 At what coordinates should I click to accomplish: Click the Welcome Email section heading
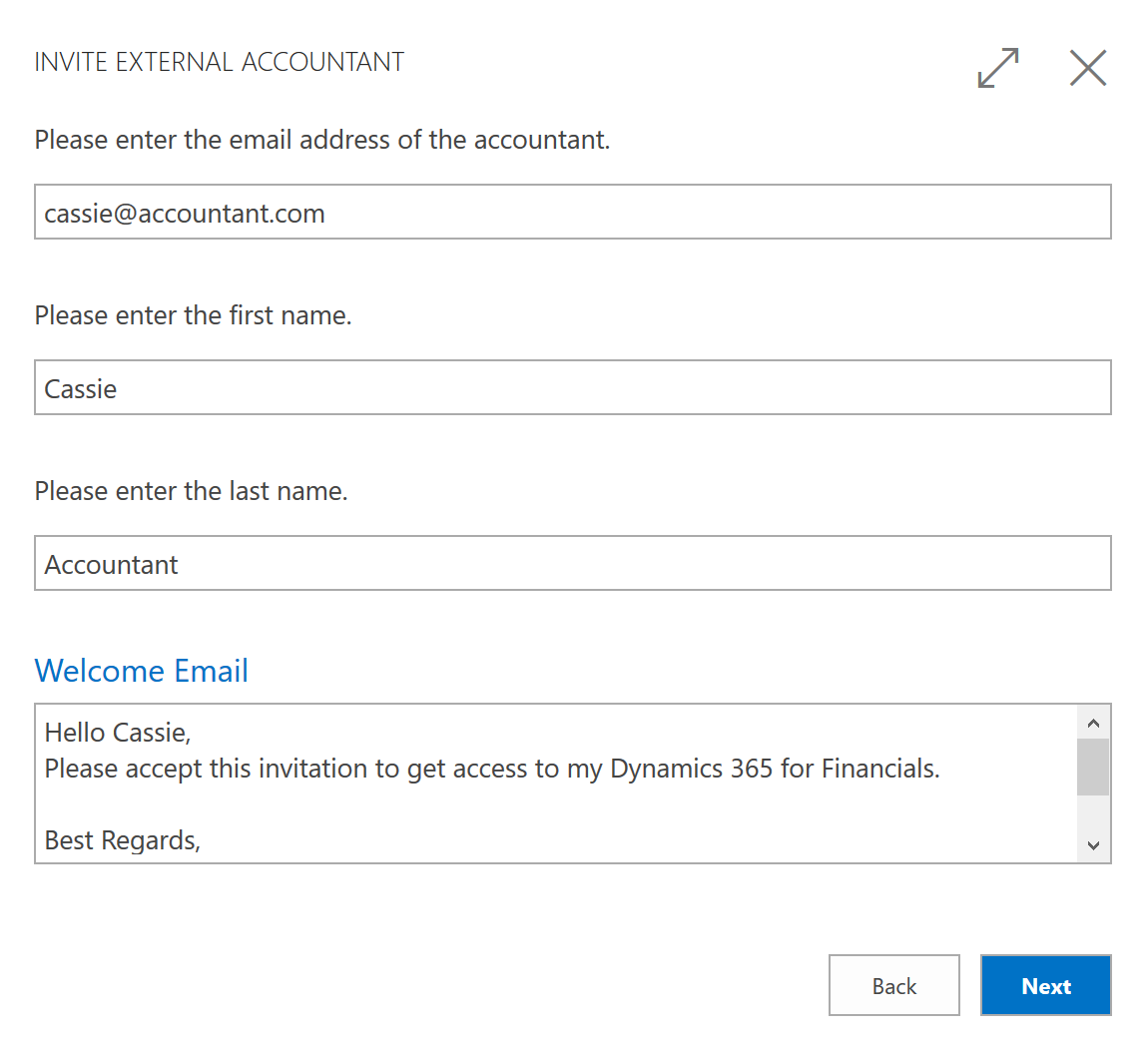pos(141,670)
